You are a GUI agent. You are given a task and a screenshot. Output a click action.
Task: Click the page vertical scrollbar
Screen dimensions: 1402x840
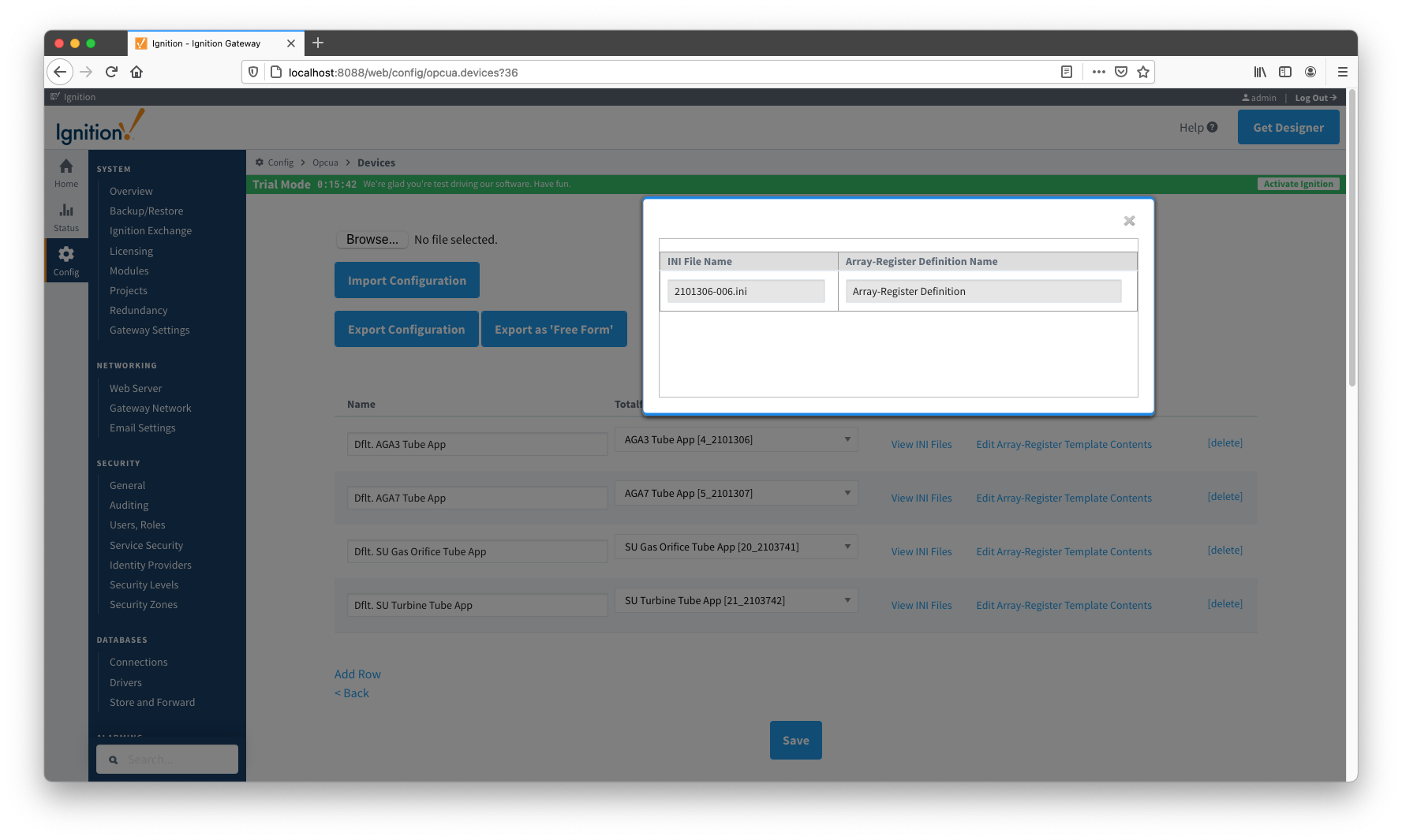pos(1352,237)
